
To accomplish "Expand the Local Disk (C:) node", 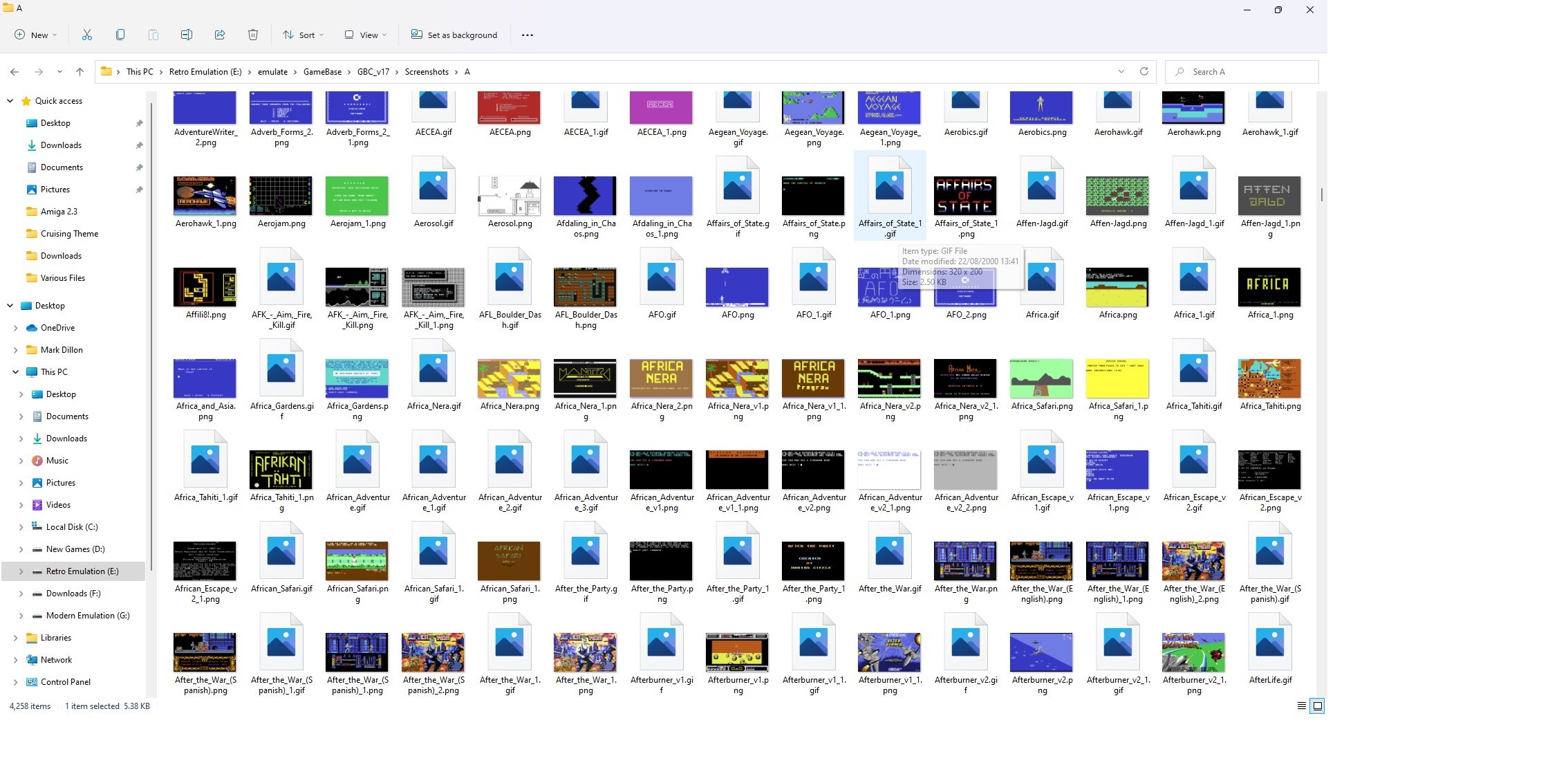I will coord(21,527).
